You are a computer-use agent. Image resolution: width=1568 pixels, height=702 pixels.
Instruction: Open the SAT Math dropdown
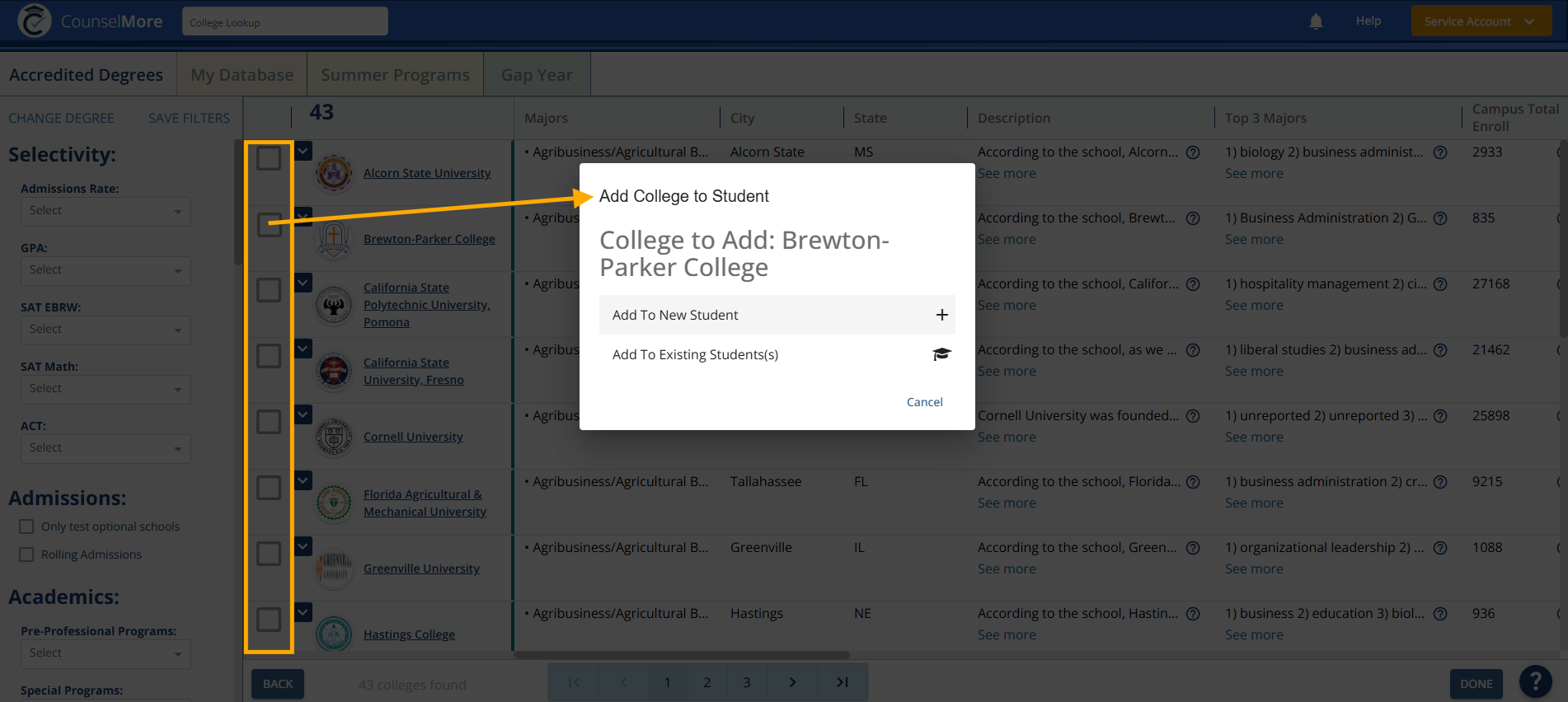pyautogui.click(x=106, y=390)
